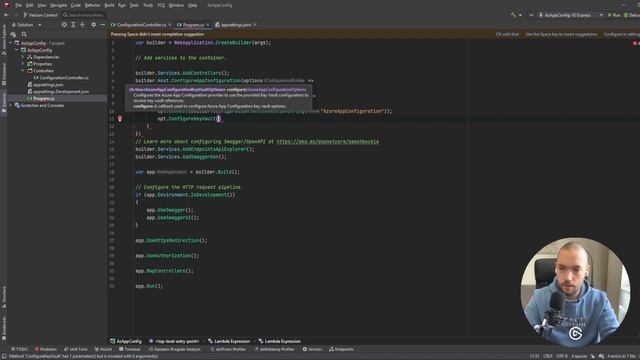Viewport: 640px width, 360px height.
Task: Click 'Configure in settings' link
Action: (x=621, y=34)
